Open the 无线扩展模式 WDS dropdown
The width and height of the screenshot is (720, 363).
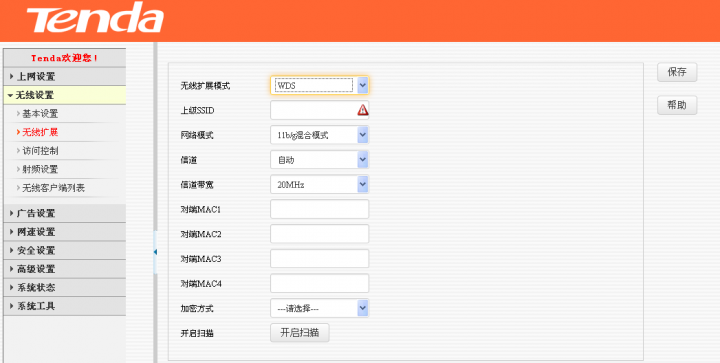[x=320, y=85]
